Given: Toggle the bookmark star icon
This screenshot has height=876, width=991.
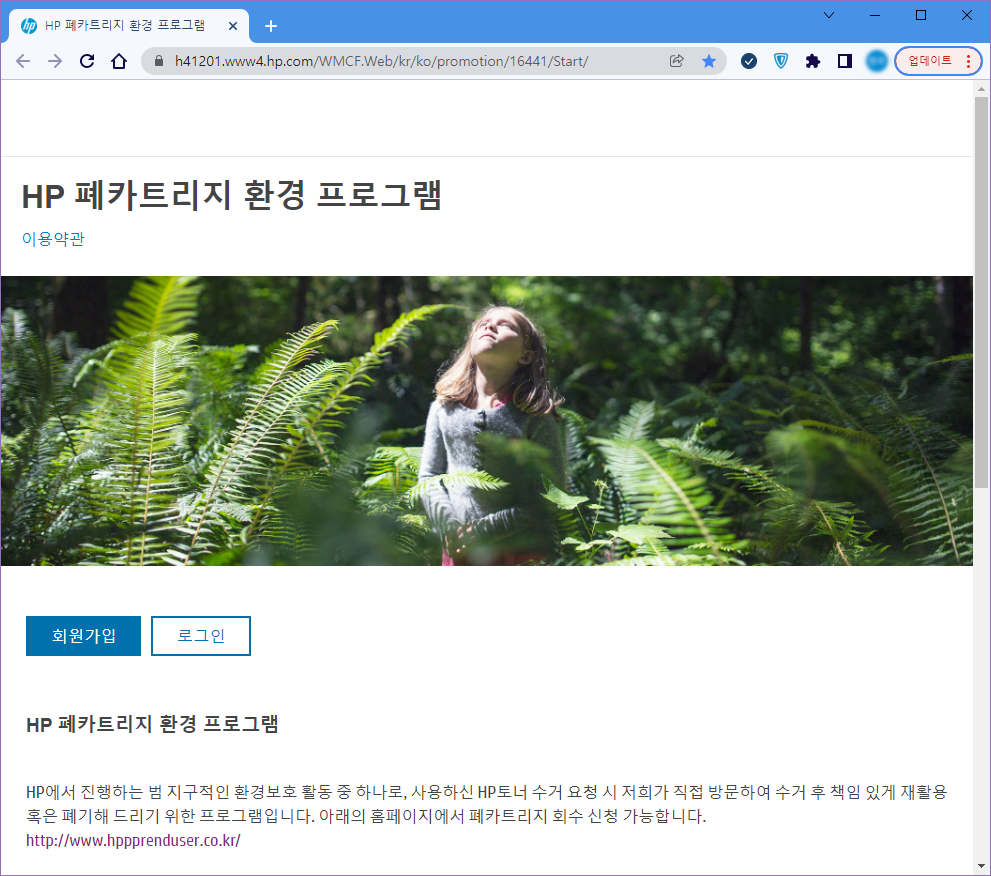Looking at the screenshot, I should [x=708, y=61].
